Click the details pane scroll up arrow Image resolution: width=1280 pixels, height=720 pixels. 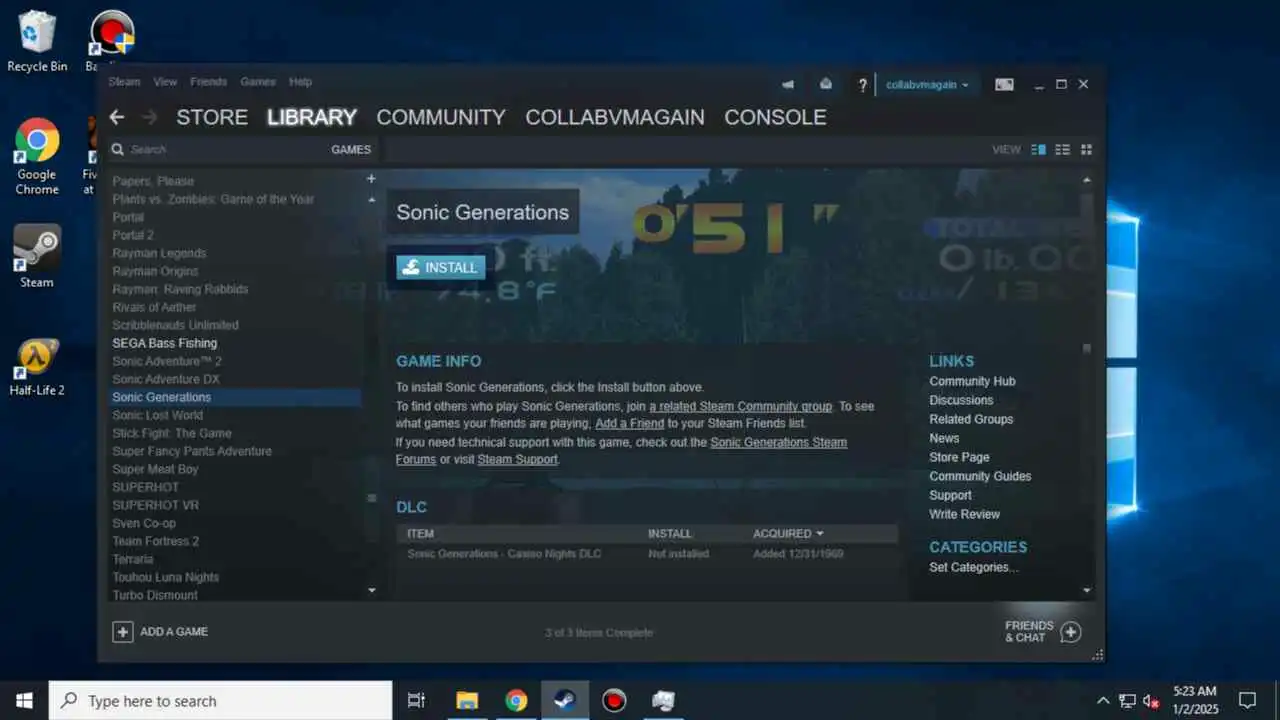(1087, 179)
